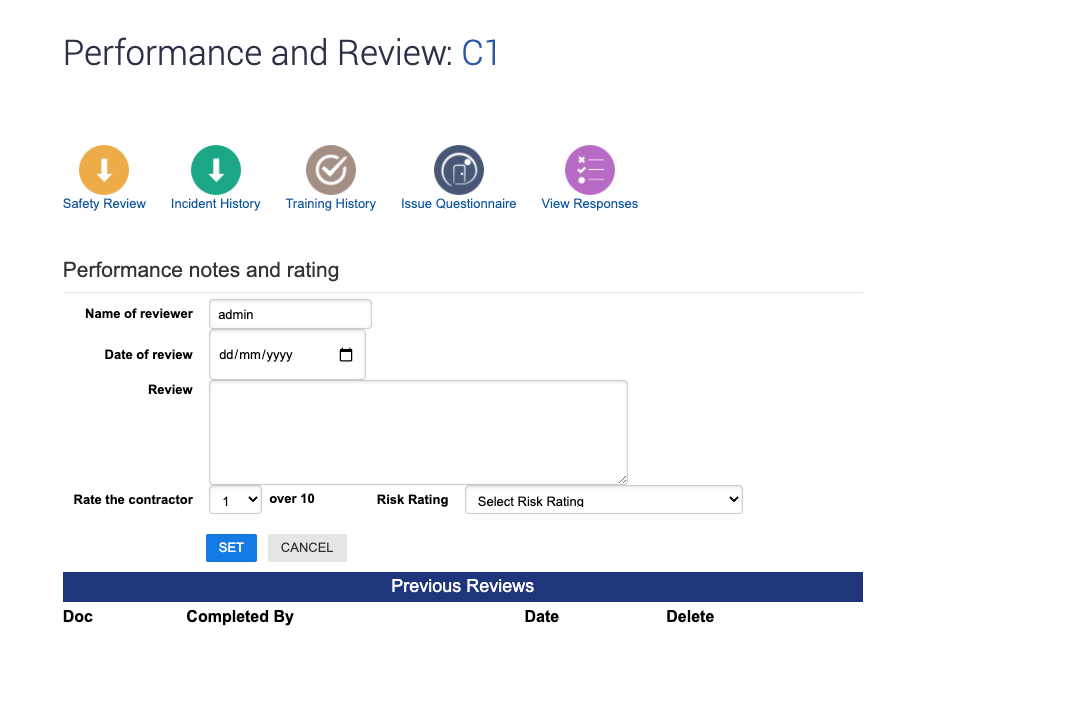Open the Rate the contractor score dropdown
This screenshot has width=1069, height=706.
(235, 500)
